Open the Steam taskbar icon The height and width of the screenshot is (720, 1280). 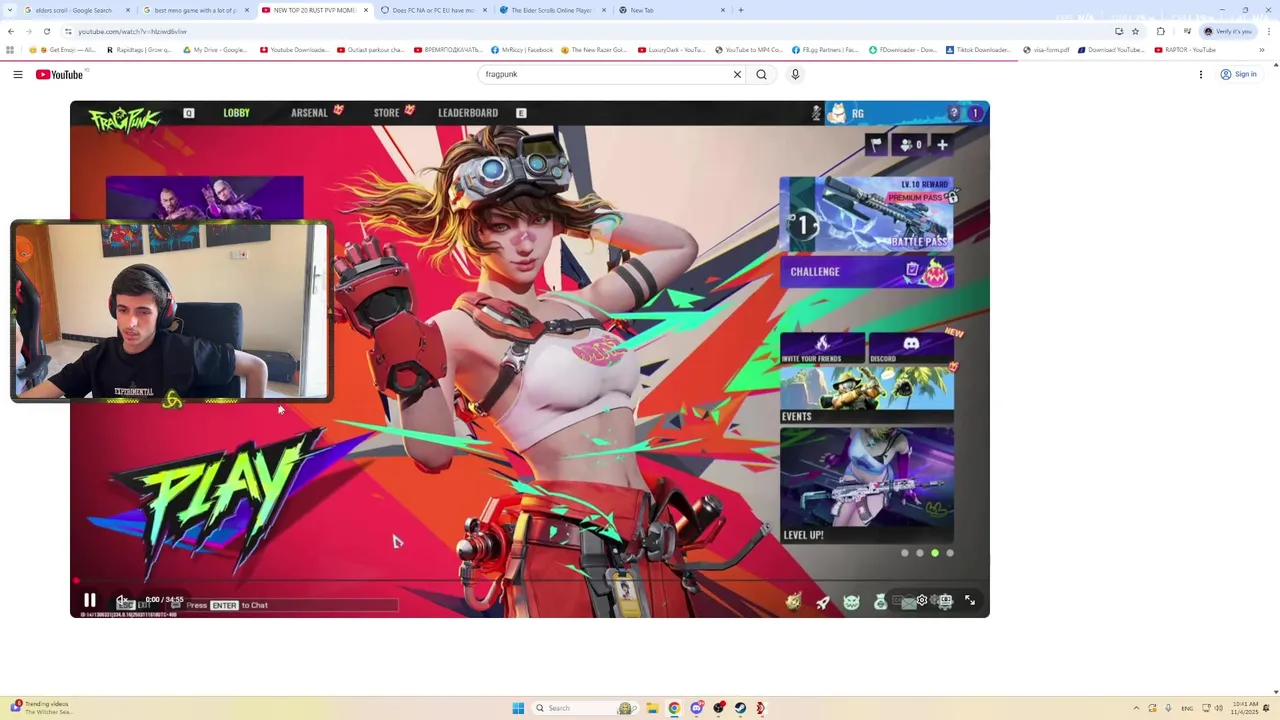point(740,708)
